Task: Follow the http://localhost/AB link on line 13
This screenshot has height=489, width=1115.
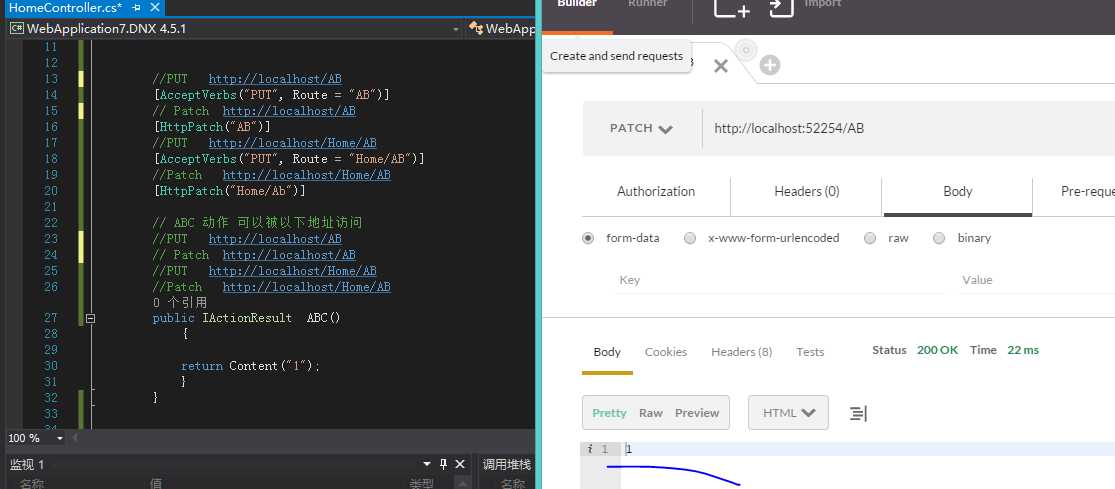Action: click(274, 79)
